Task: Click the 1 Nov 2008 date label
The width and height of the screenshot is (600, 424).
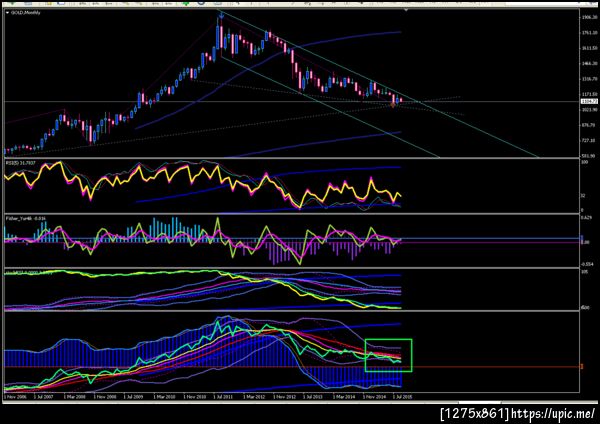Action: click(x=104, y=397)
